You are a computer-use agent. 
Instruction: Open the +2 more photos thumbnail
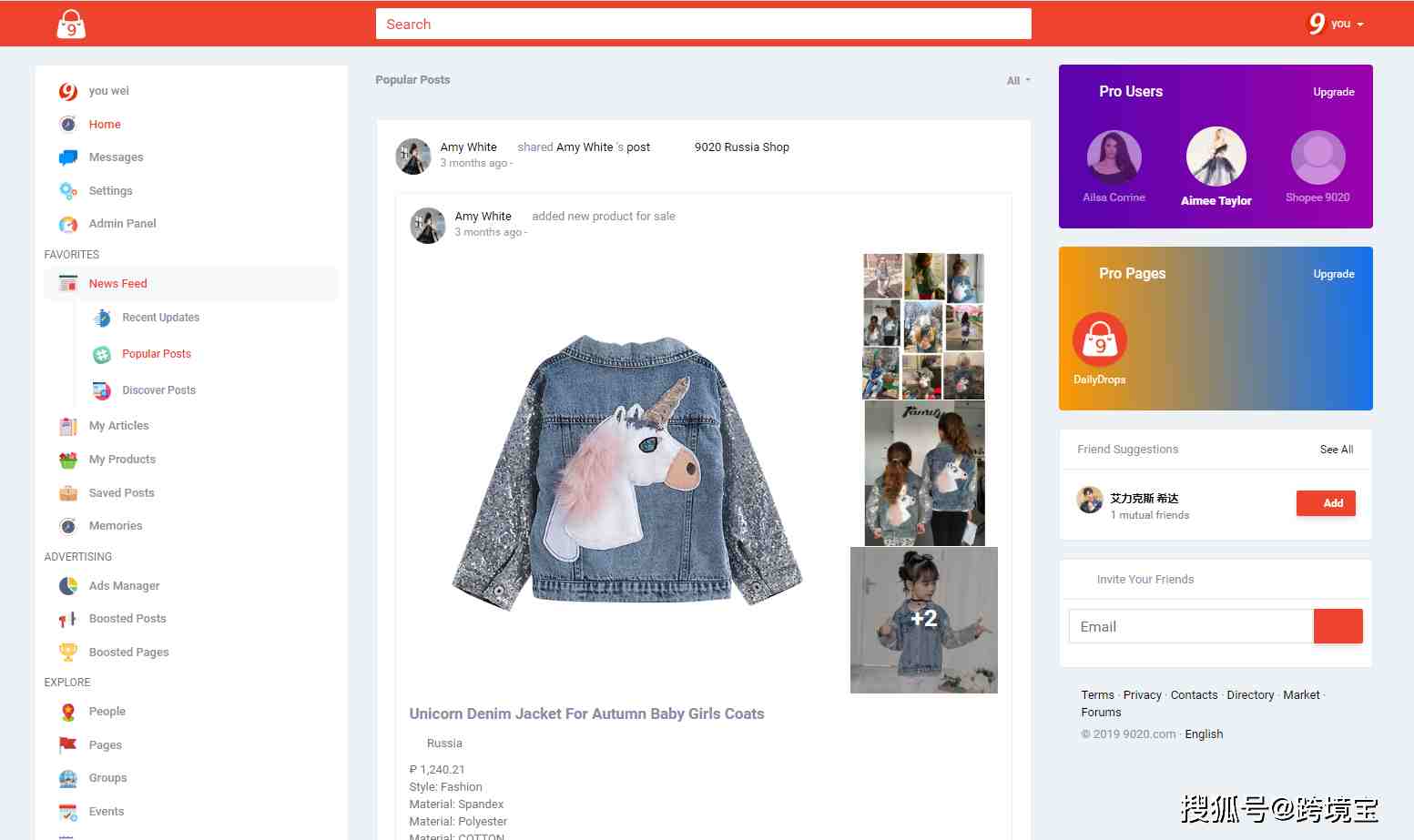click(x=924, y=620)
